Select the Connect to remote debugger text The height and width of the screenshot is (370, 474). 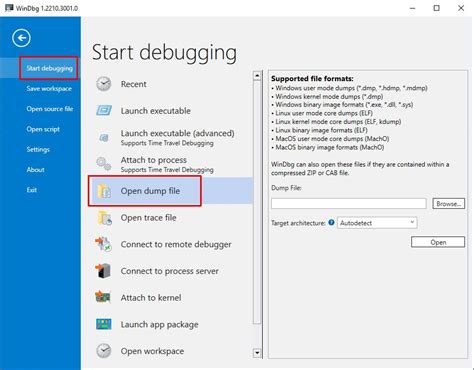click(176, 244)
